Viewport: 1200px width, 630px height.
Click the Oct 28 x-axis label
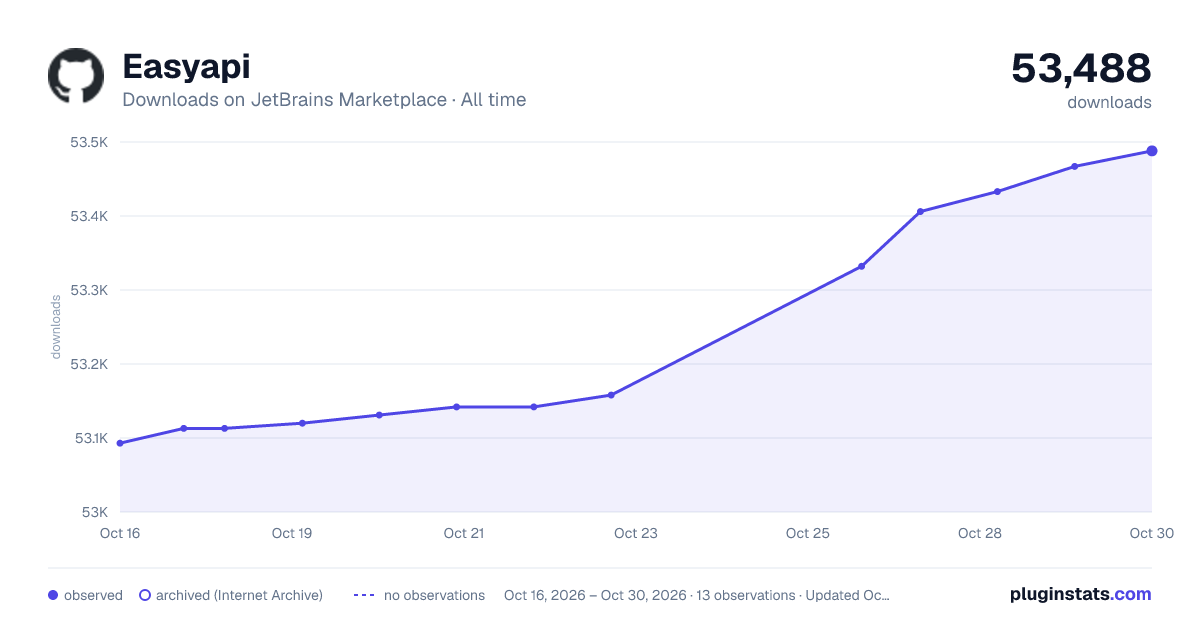pyautogui.click(x=980, y=533)
